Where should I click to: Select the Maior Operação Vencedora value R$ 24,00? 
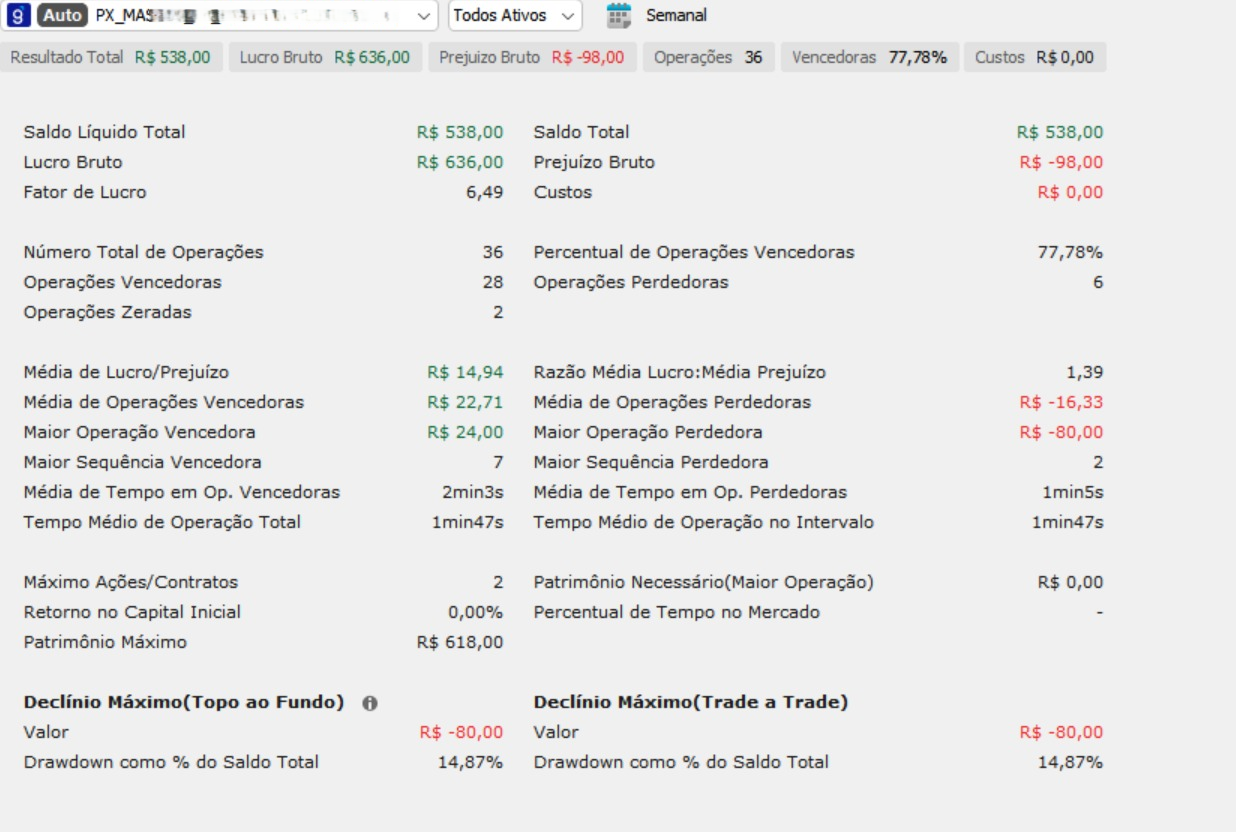[465, 432]
